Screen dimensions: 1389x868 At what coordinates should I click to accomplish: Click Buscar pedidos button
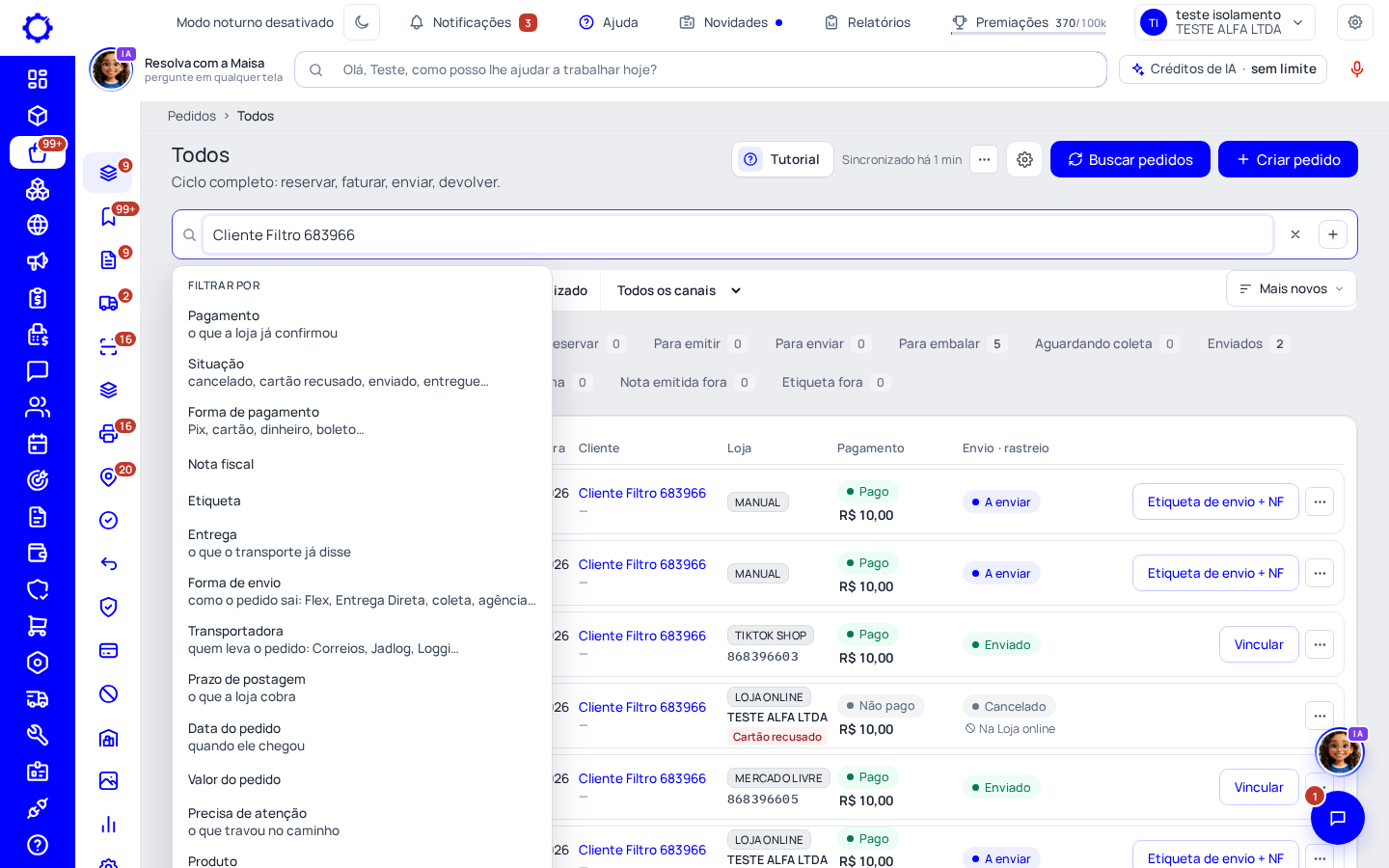click(x=1129, y=159)
